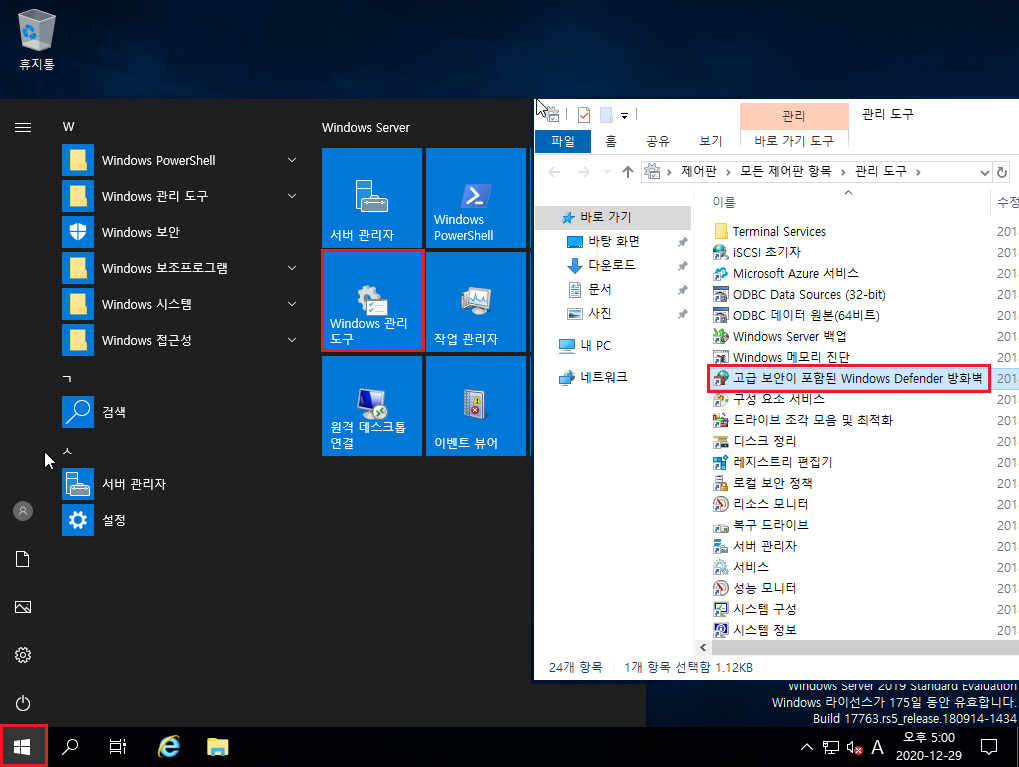The width and height of the screenshot is (1019, 767).
Task: Click the hamburger menu in the Start menu
Action: (23, 127)
